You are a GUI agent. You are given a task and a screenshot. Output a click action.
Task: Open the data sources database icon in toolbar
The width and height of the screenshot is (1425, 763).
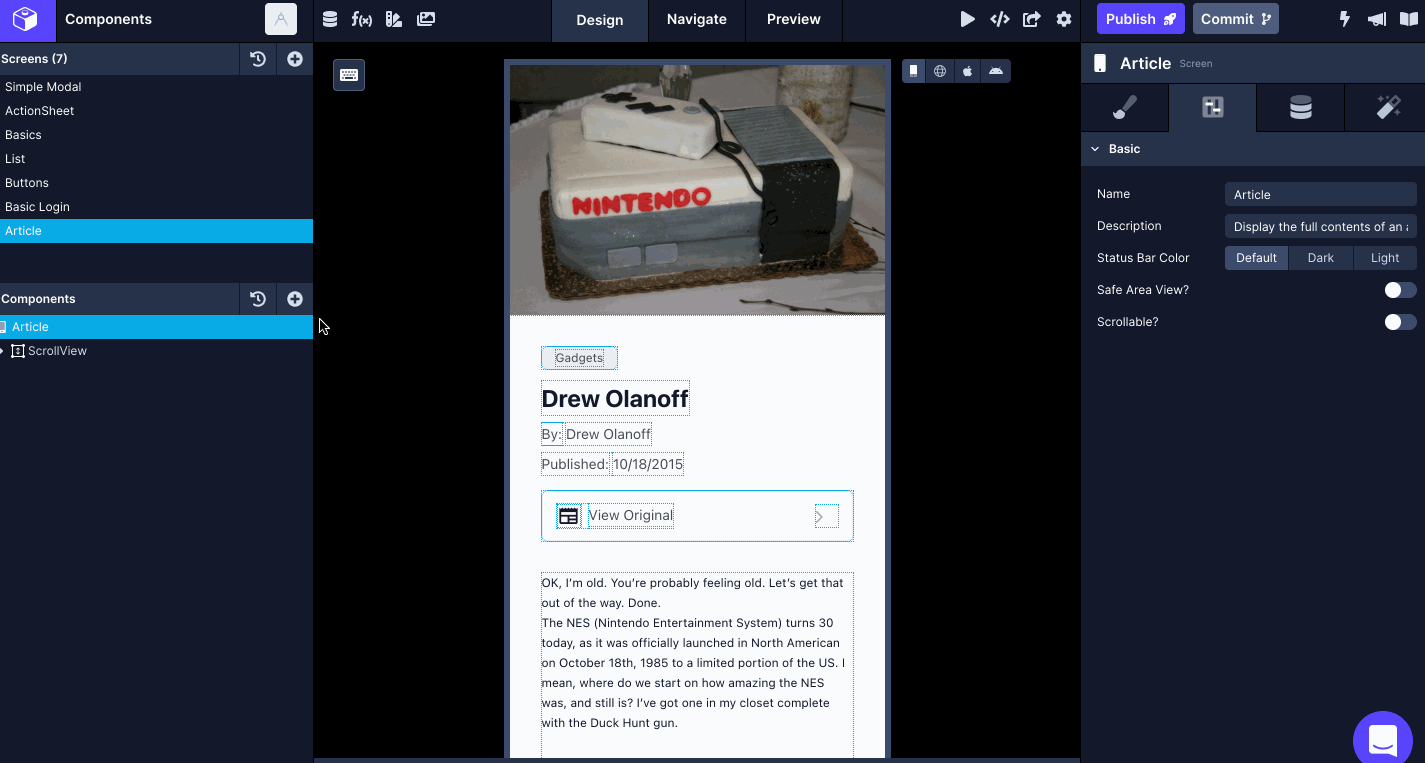pos(330,19)
